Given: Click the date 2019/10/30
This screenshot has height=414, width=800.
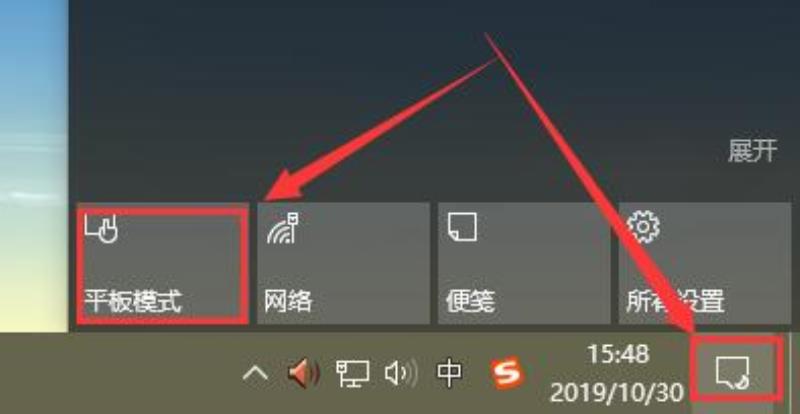Looking at the screenshot, I should click(617, 392).
